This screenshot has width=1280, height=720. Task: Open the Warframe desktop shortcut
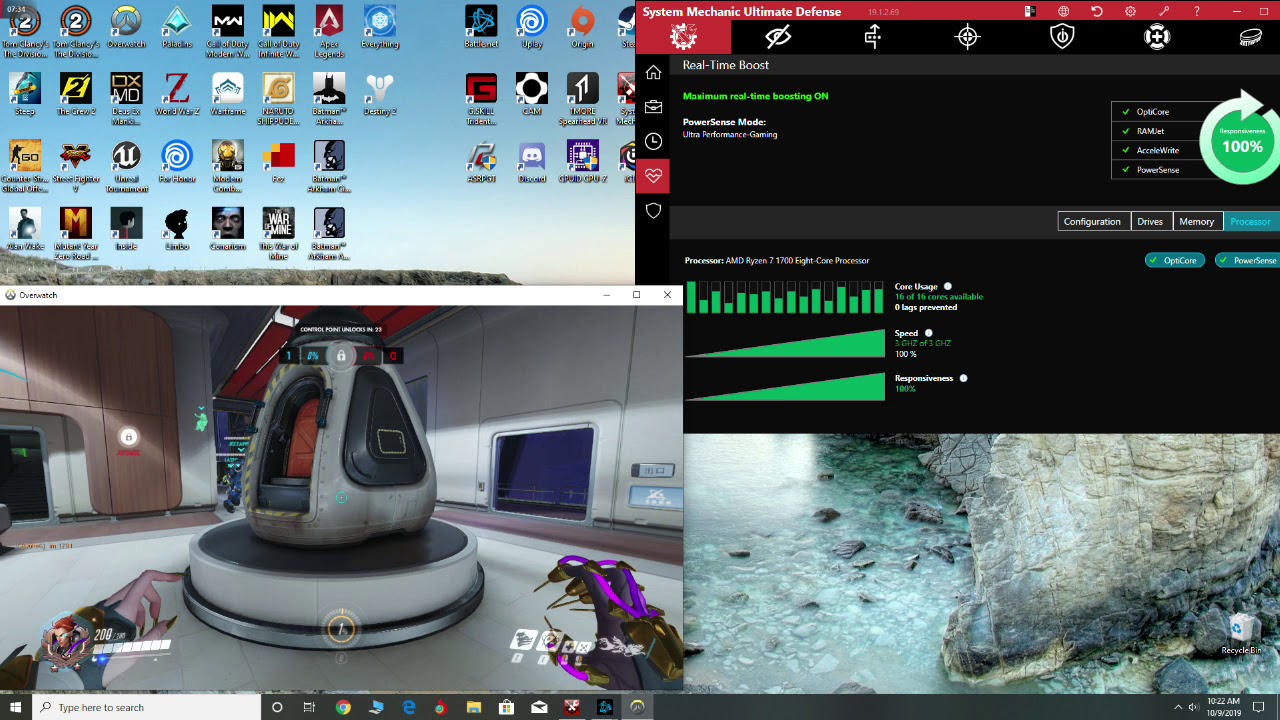pos(228,94)
